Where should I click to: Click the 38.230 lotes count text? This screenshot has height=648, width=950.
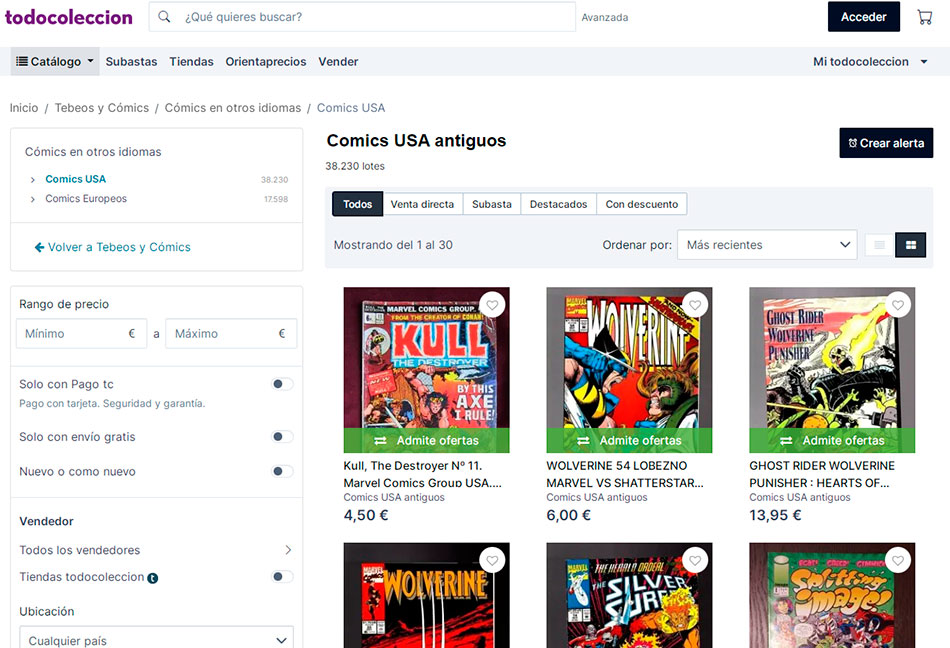click(355, 166)
